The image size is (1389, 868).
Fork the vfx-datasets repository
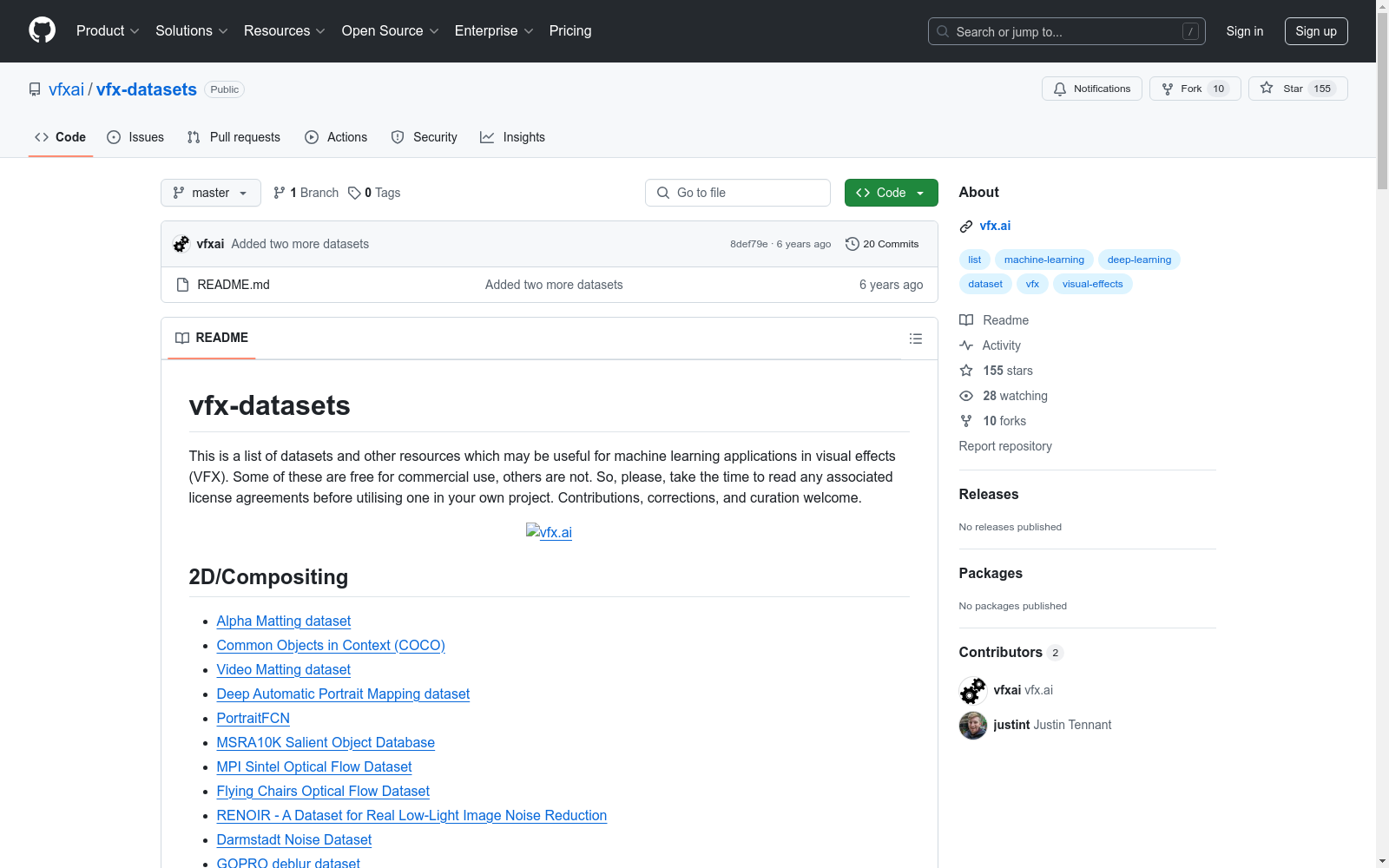tap(1195, 89)
